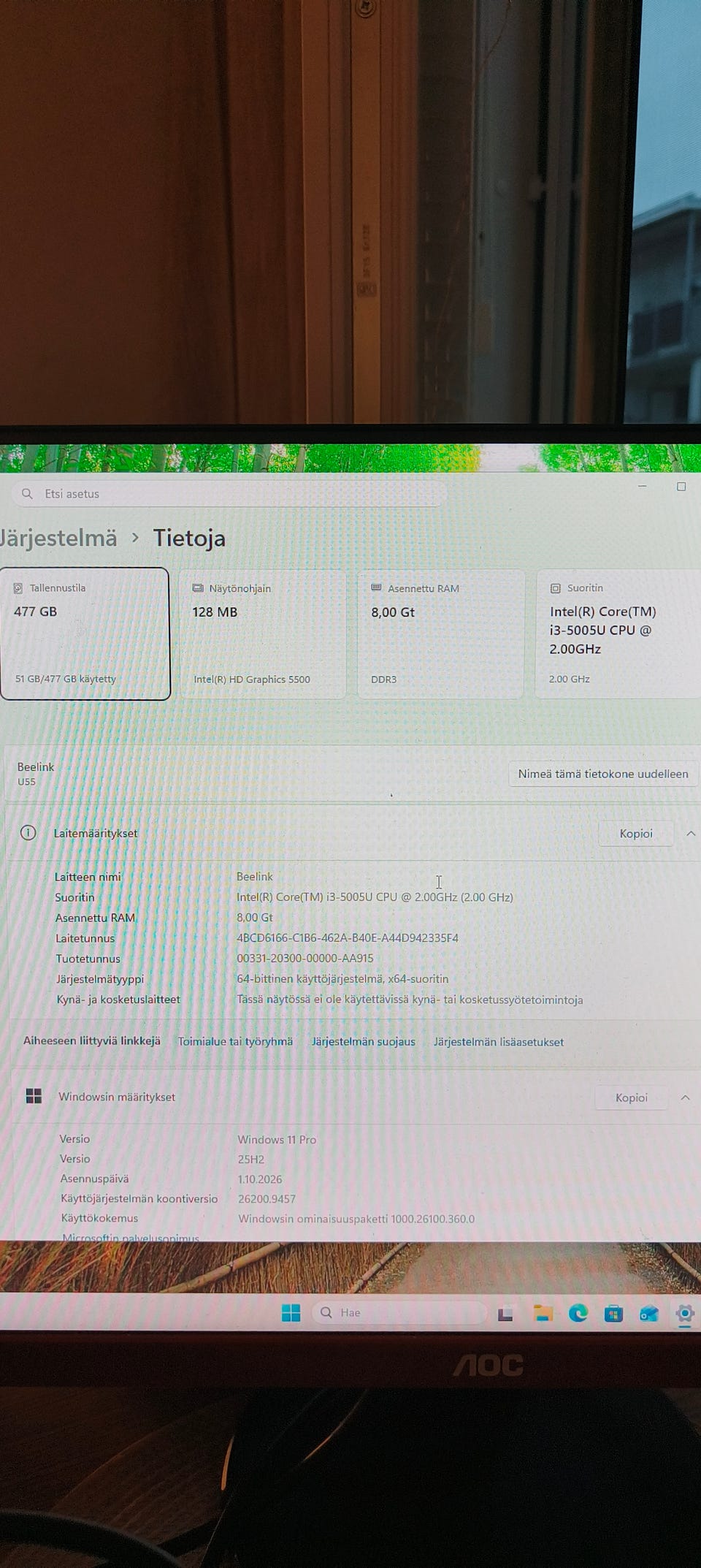Click the Settings gear taskbar icon

click(685, 1314)
